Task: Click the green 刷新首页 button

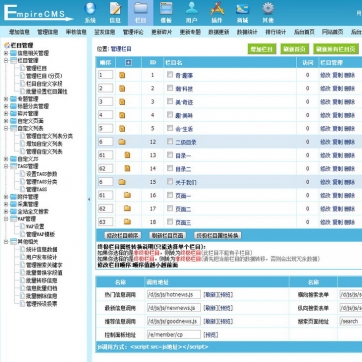Action: pyautogui.click(x=294, y=49)
